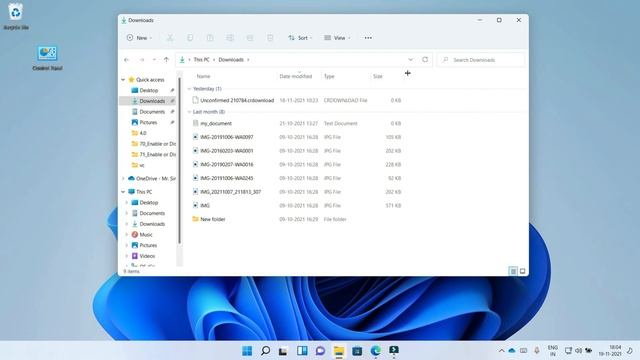Open the Windows Start menu

click(247, 351)
